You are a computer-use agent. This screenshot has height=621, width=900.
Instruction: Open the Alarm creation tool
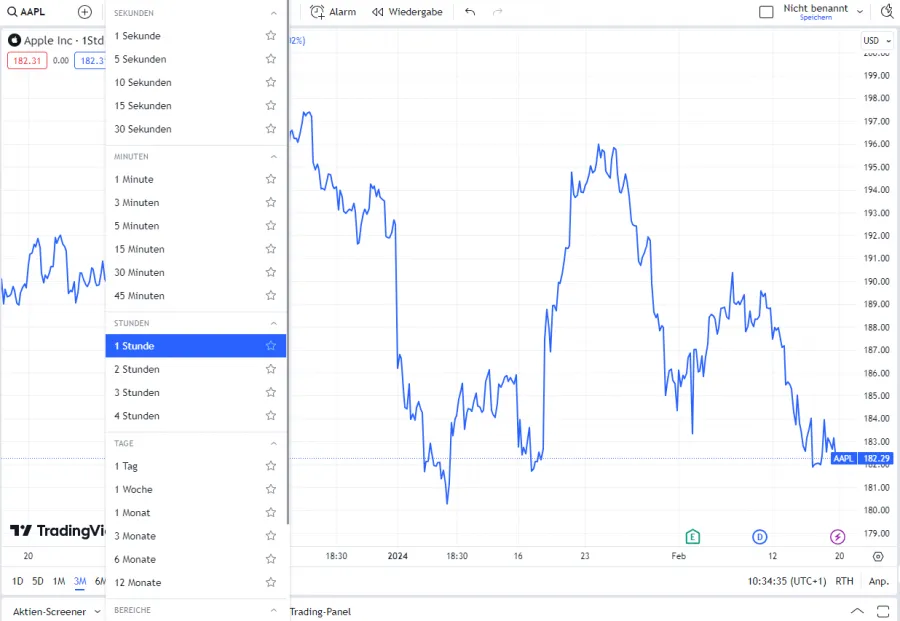(x=333, y=12)
